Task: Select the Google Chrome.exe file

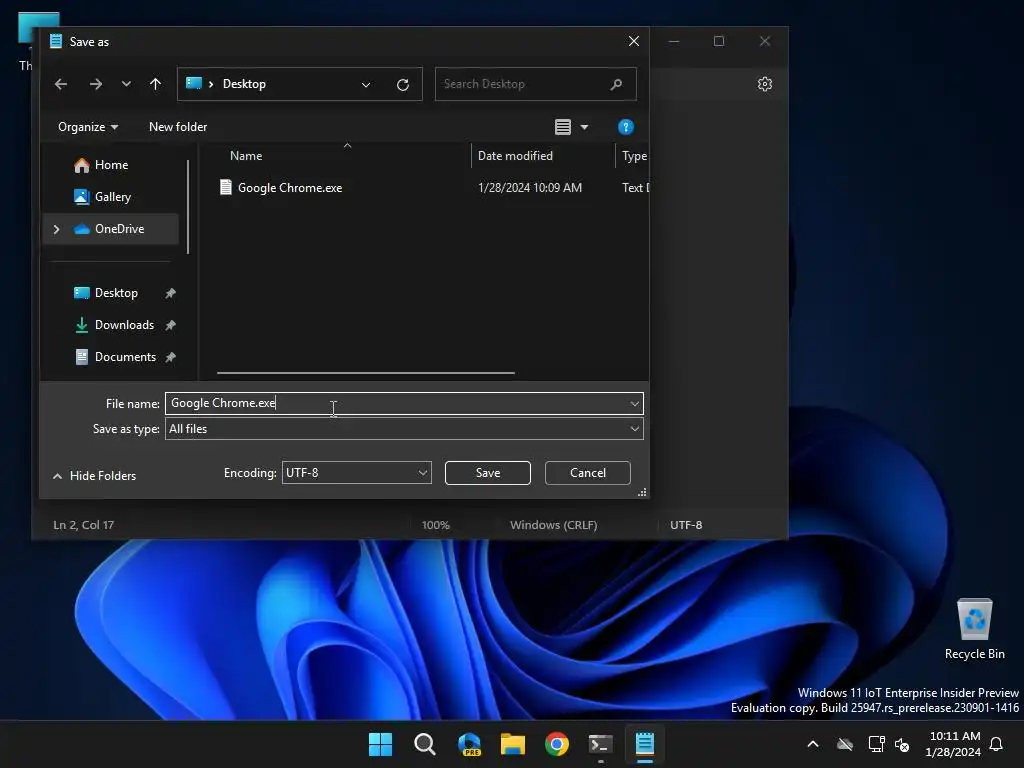Action: (289, 187)
